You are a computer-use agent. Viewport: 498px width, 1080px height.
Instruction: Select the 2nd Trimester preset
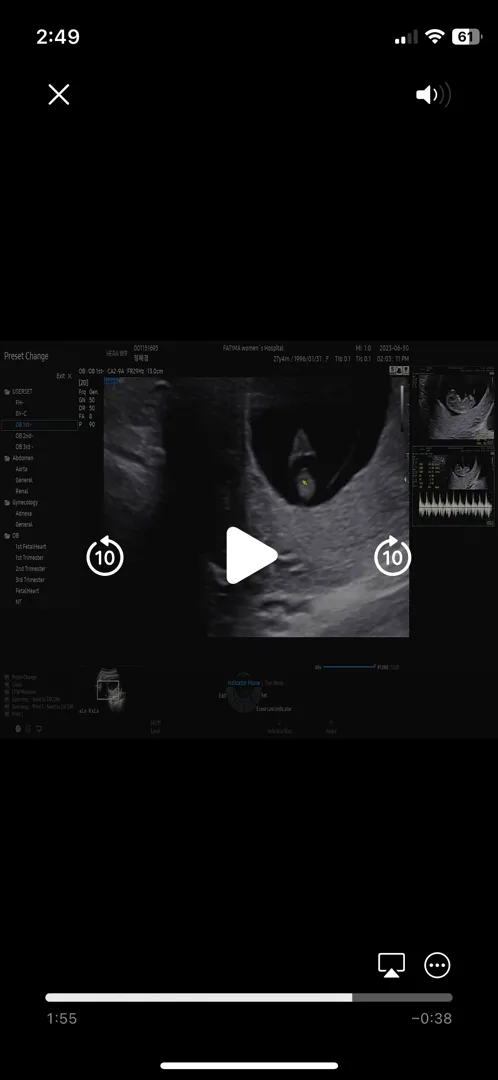pos(30,569)
